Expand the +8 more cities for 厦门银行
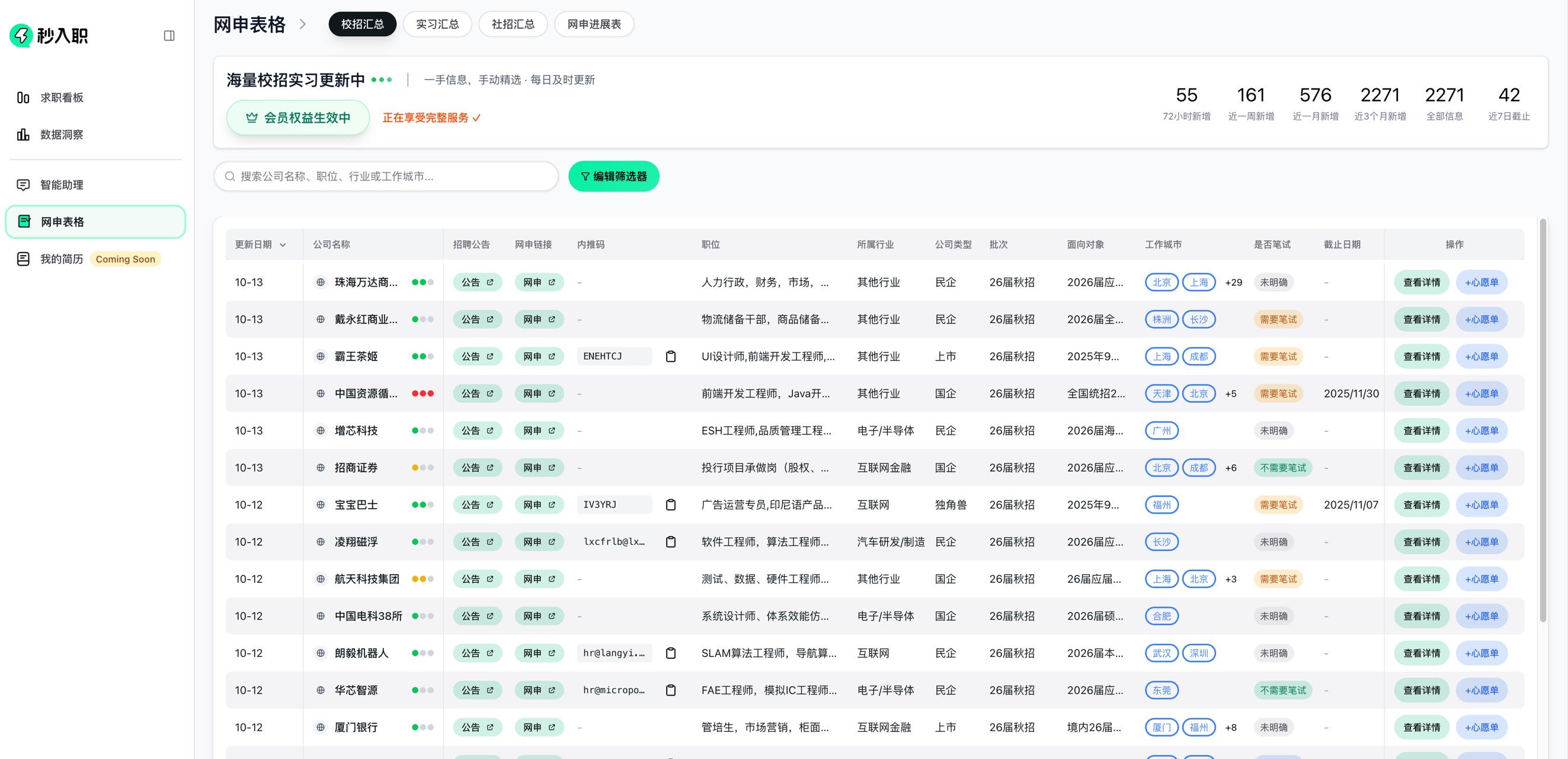1568x759 pixels. point(1231,728)
